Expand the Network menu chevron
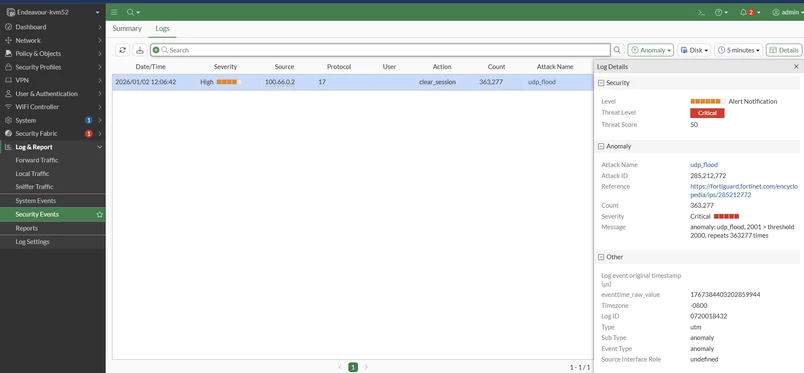804x373 pixels. (99, 40)
